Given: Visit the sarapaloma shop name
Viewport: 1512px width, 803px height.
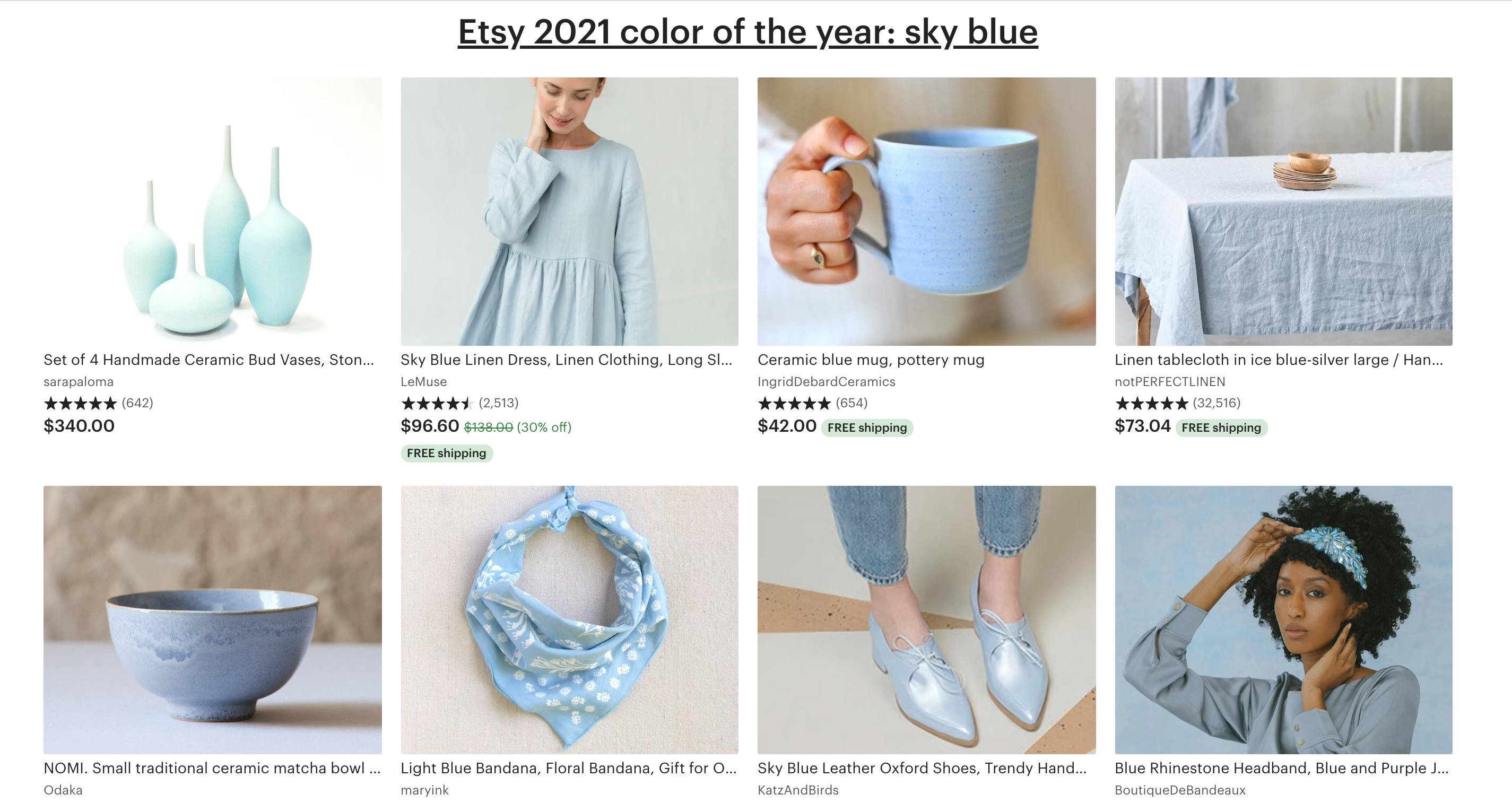Looking at the screenshot, I should coord(79,381).
